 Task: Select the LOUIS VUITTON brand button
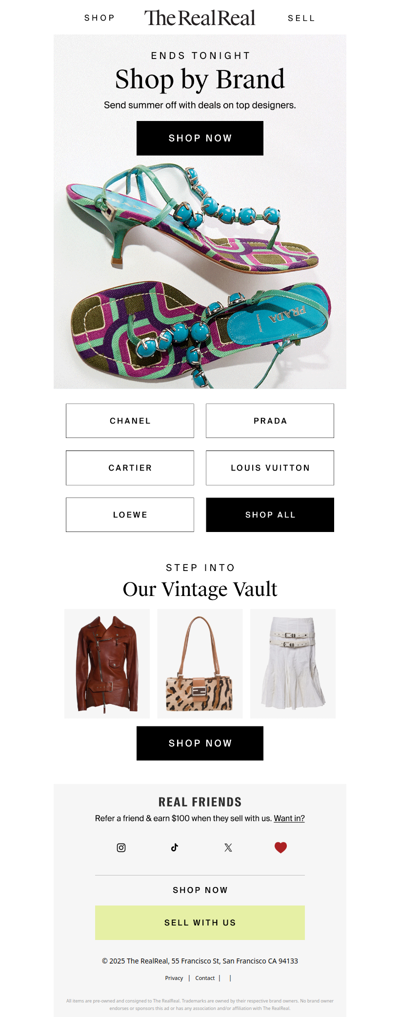270,468
